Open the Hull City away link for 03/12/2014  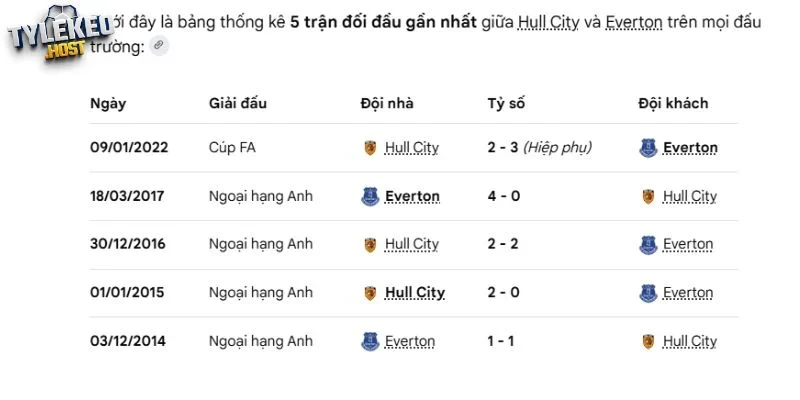click(x=690, y=341)
